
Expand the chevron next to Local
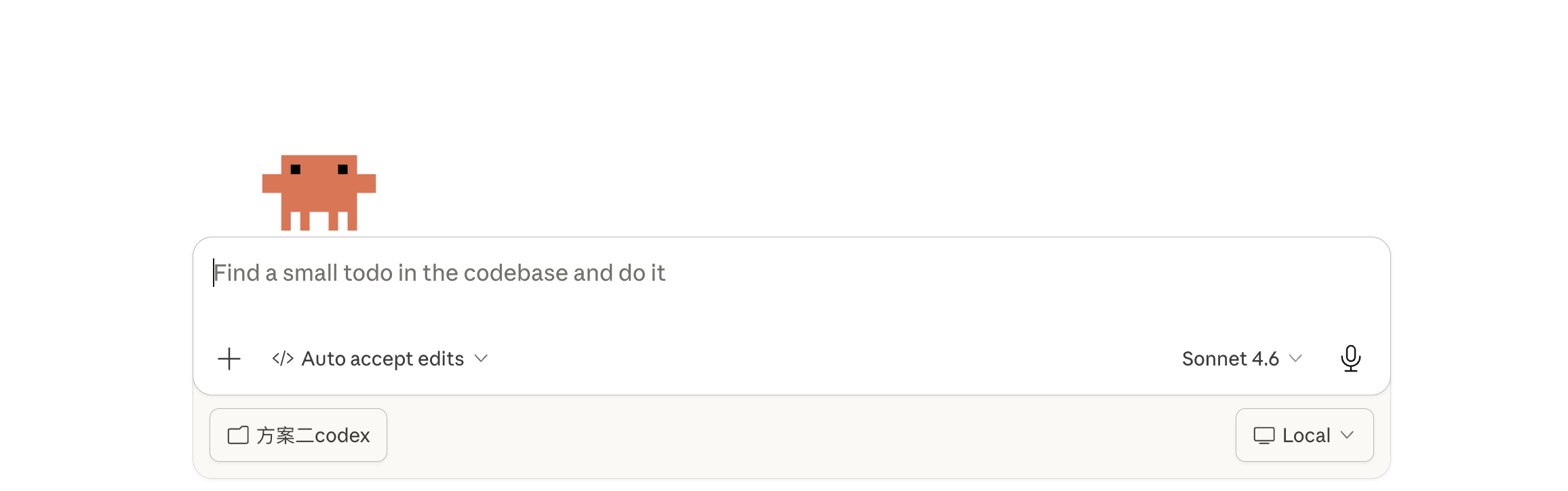click(1348, 435)
